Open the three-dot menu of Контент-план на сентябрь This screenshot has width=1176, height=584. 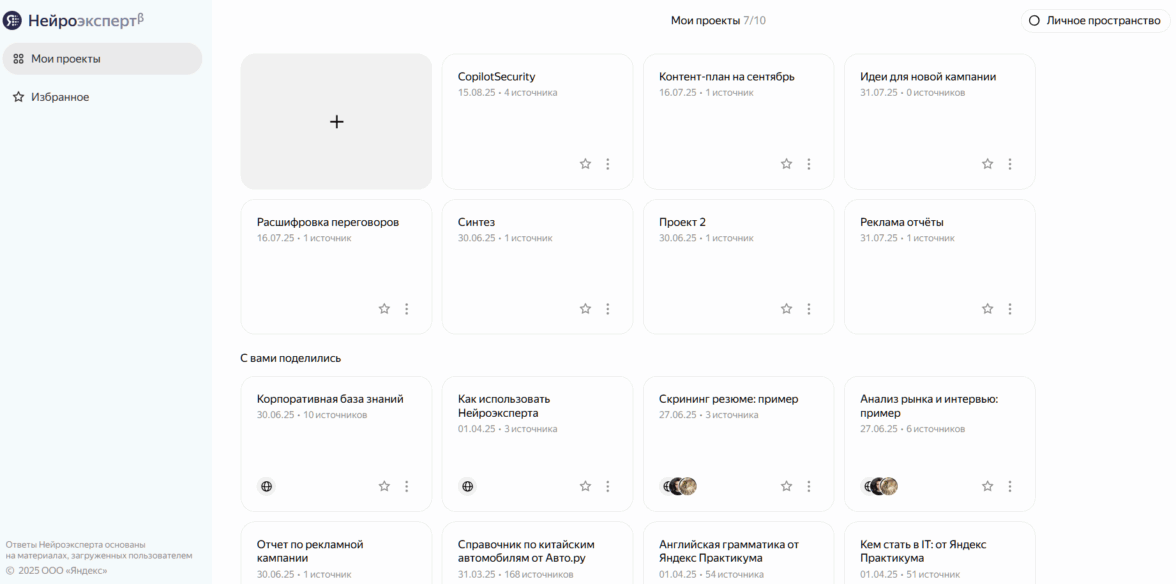[x=808, y=163]
